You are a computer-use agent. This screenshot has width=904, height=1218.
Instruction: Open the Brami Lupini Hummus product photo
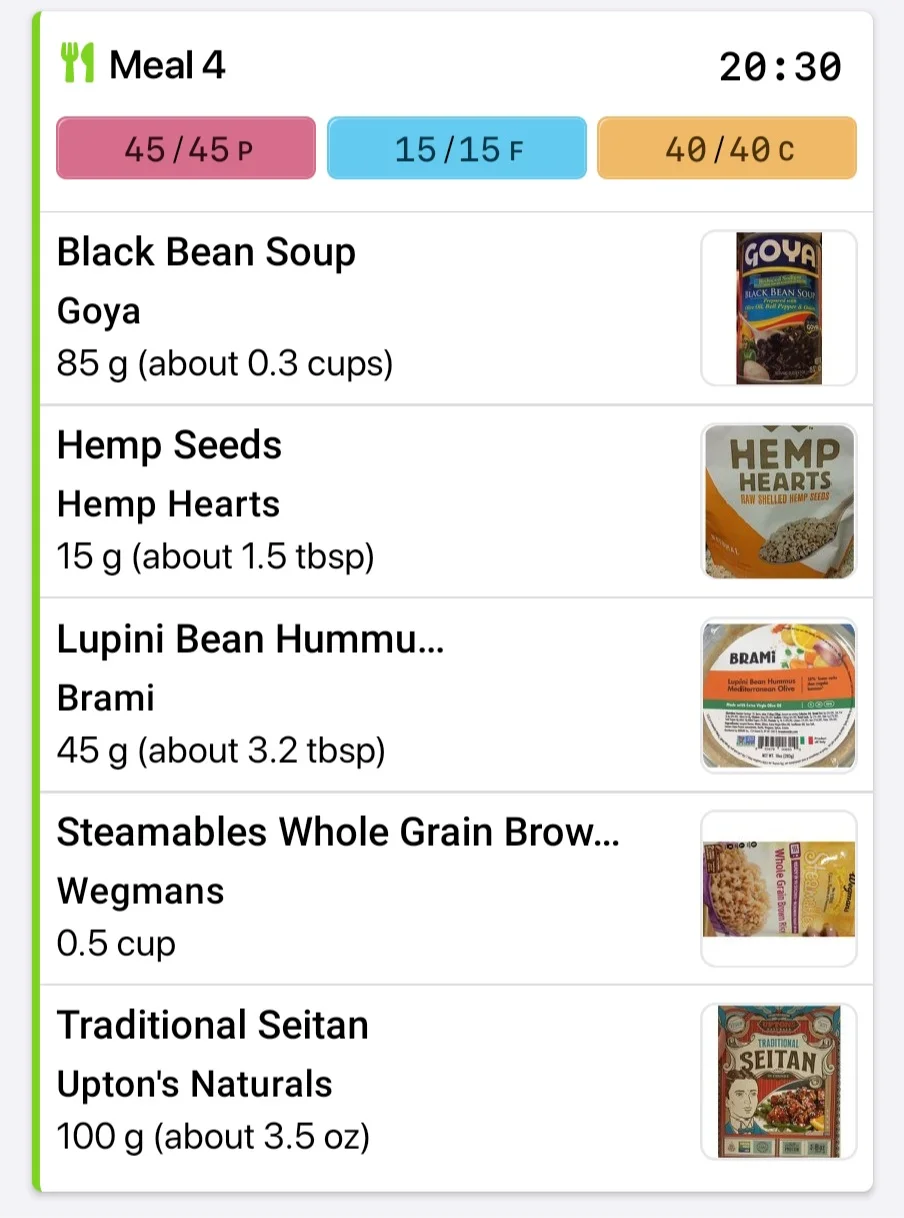click(779, 695)
